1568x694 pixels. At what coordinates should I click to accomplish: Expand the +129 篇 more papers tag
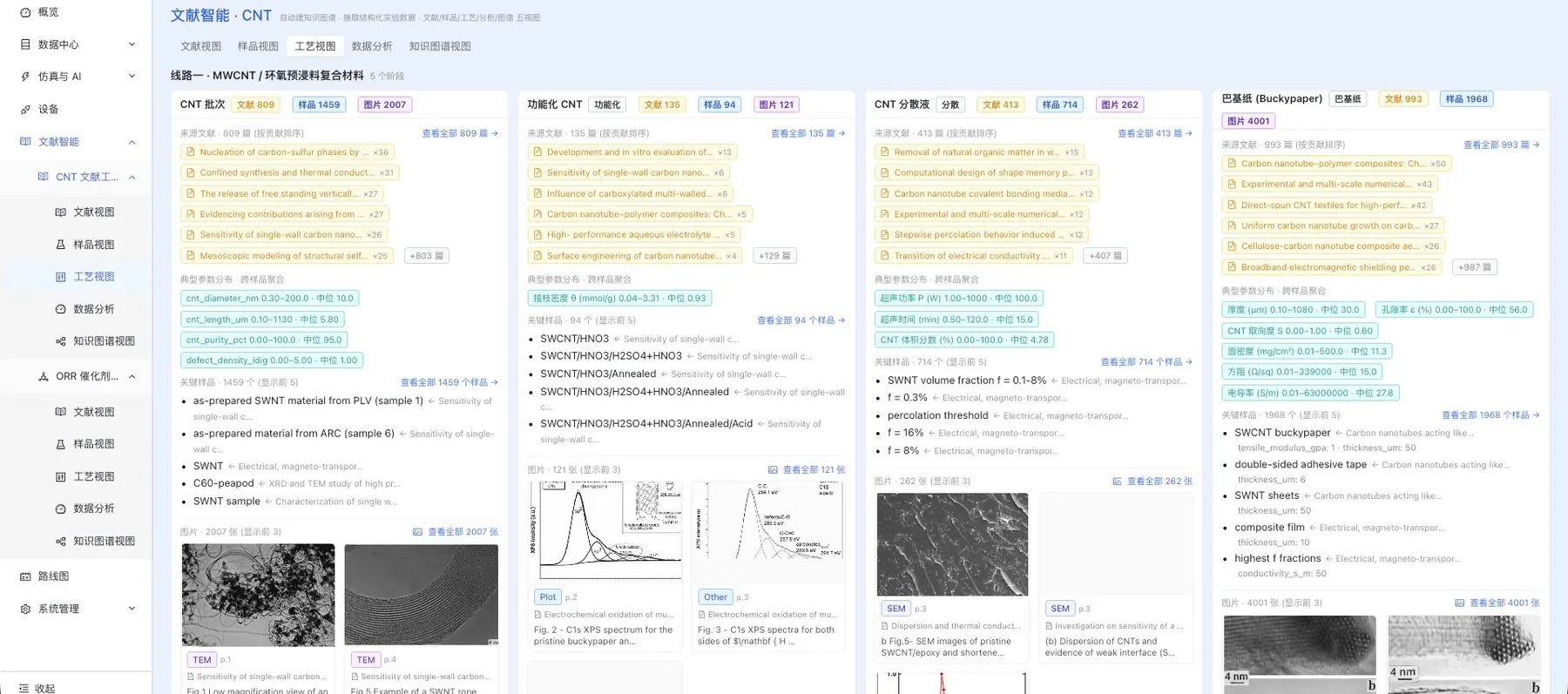774,256
